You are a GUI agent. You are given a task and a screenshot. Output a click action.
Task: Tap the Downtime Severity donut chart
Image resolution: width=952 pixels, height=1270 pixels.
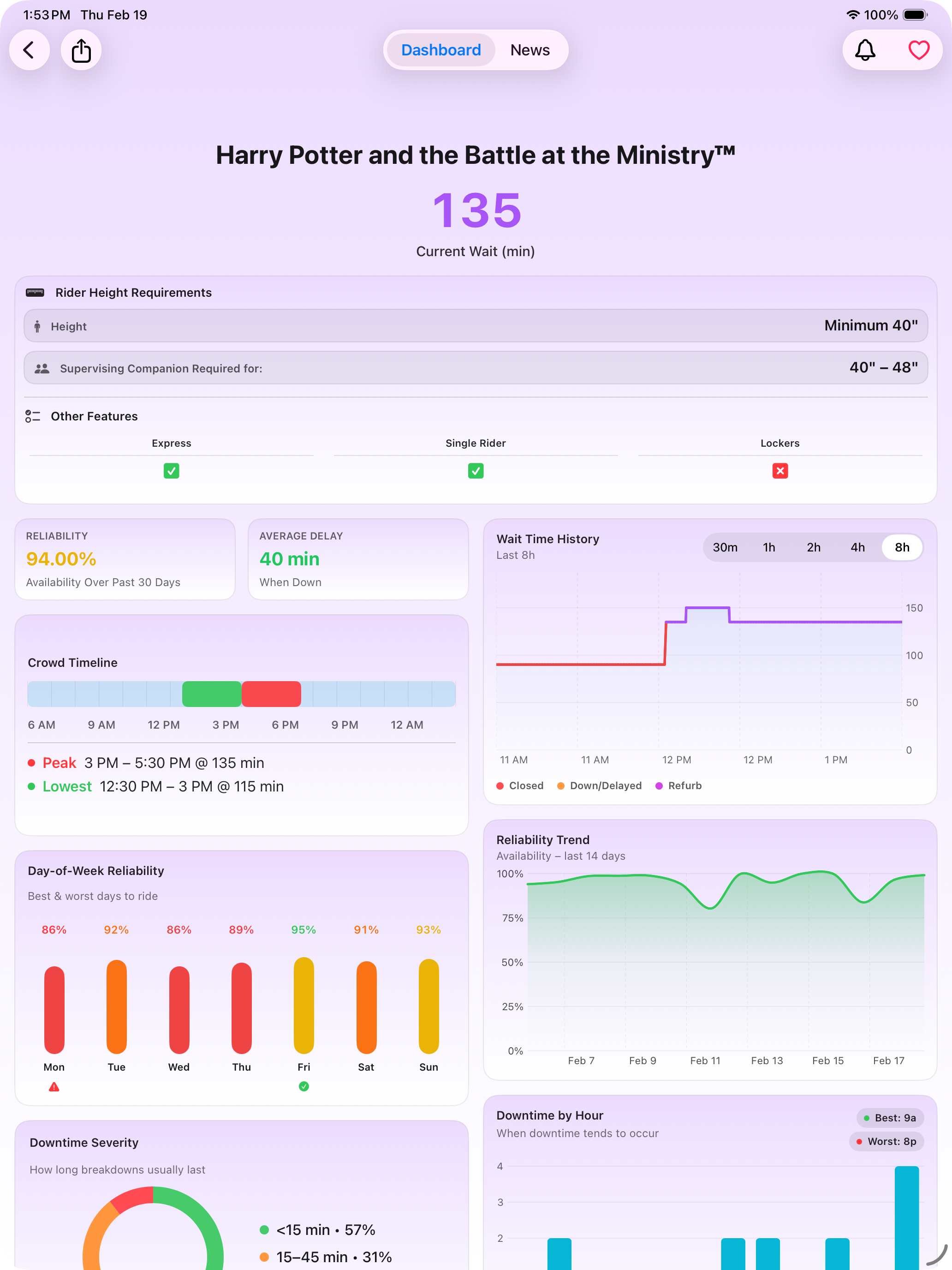[x=153, y=1228]
